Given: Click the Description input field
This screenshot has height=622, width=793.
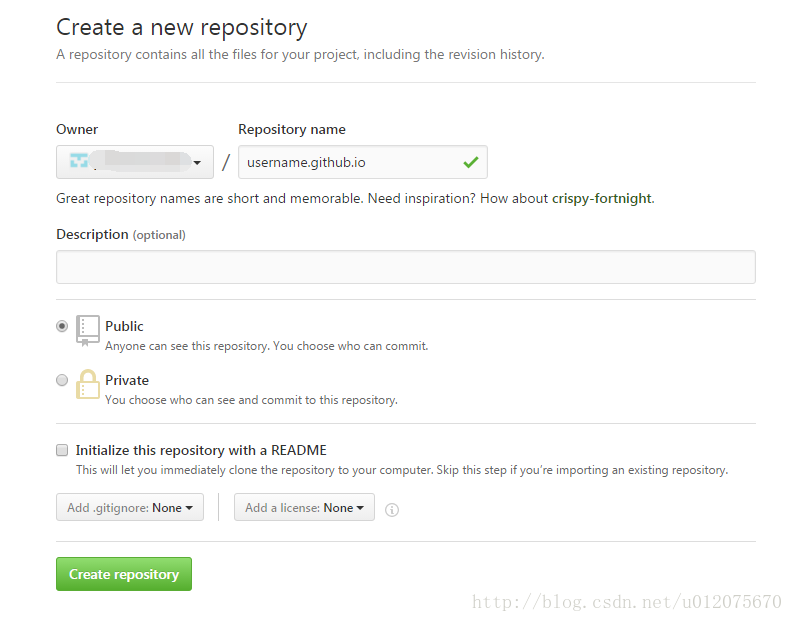Looking at the screenshot, I should tap(406, 267).
